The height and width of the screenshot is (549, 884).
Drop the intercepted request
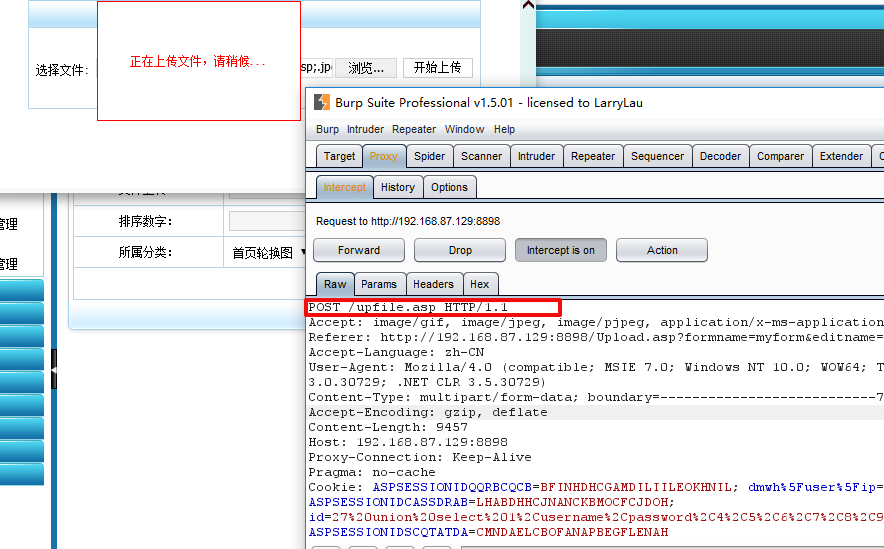460,250
